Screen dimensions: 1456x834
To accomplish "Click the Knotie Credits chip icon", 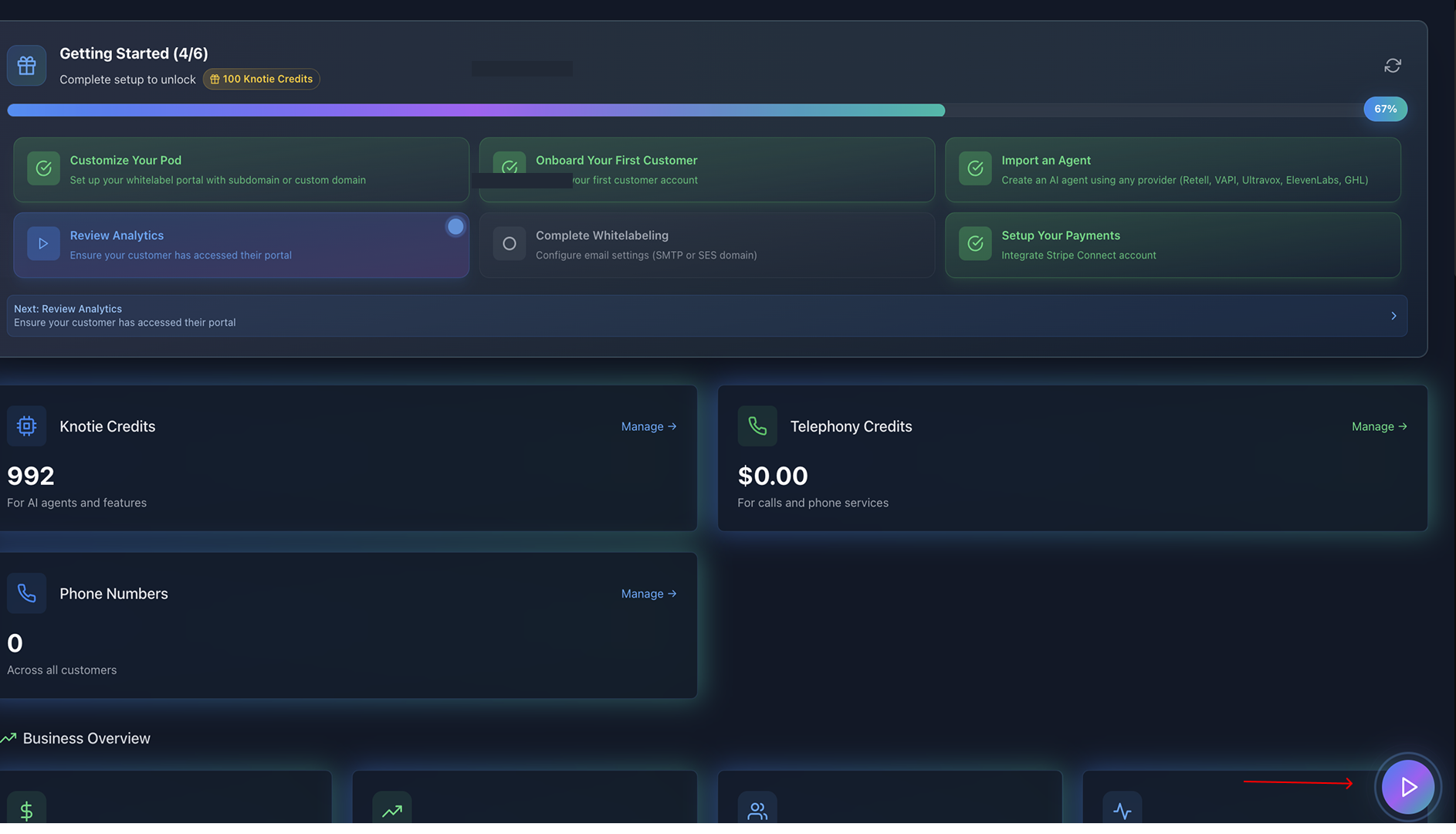I will pyautogui.click(x=26, y=426).
